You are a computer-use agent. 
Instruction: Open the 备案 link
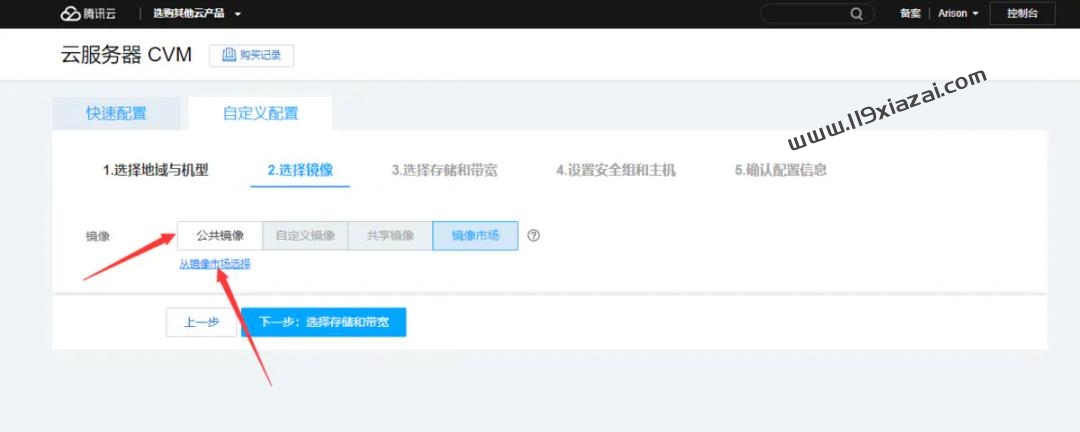pyautogui.click(x=910, y=14)
